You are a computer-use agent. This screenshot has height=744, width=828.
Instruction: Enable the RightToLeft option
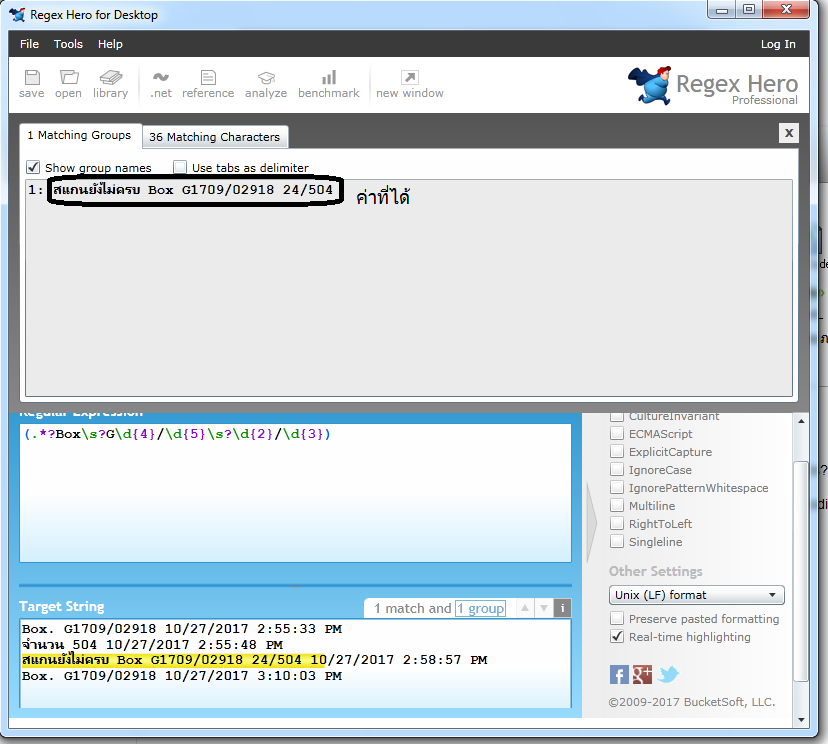coord(617,523)
